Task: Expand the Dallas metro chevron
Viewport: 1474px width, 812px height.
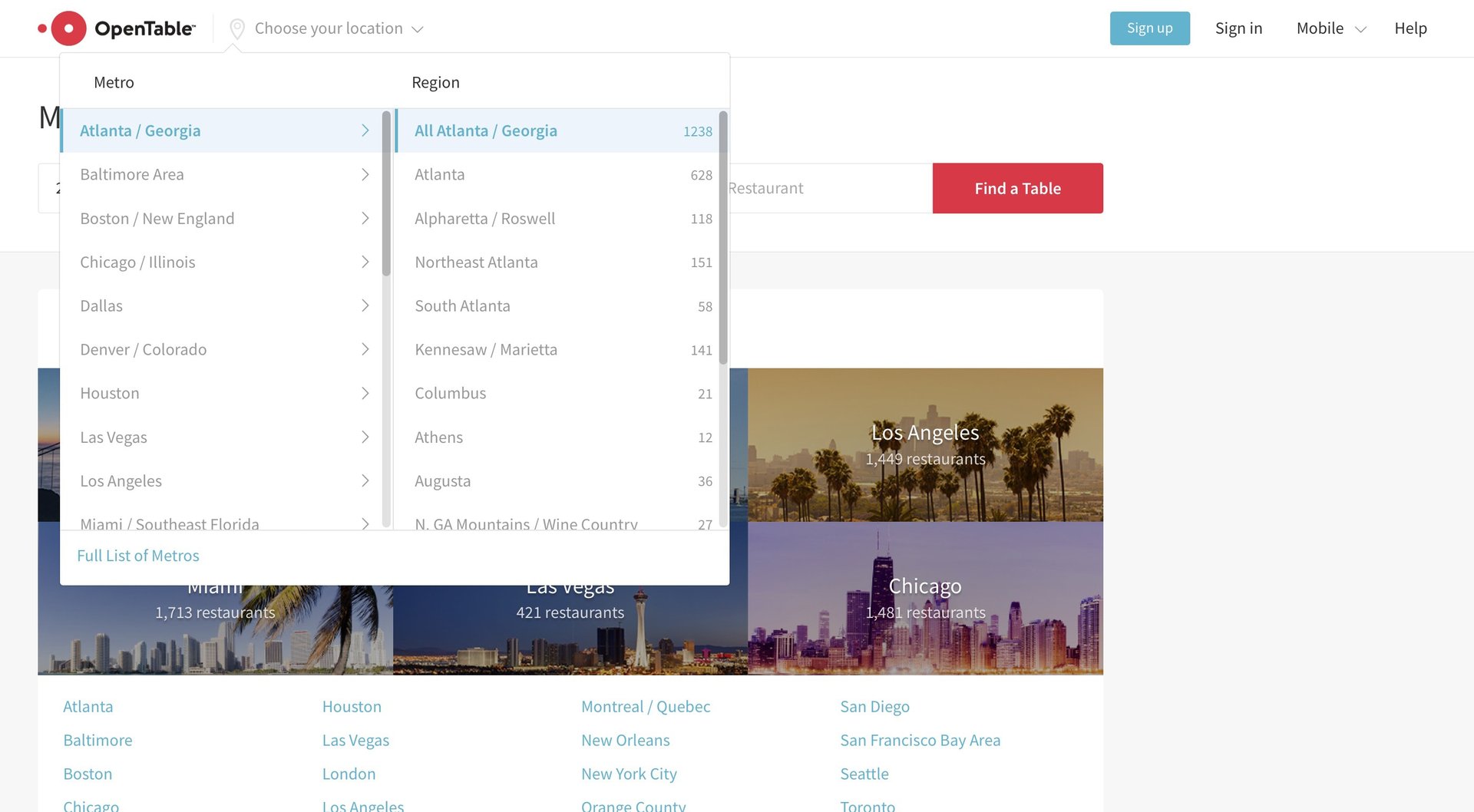Action: (x=365, y=305)
